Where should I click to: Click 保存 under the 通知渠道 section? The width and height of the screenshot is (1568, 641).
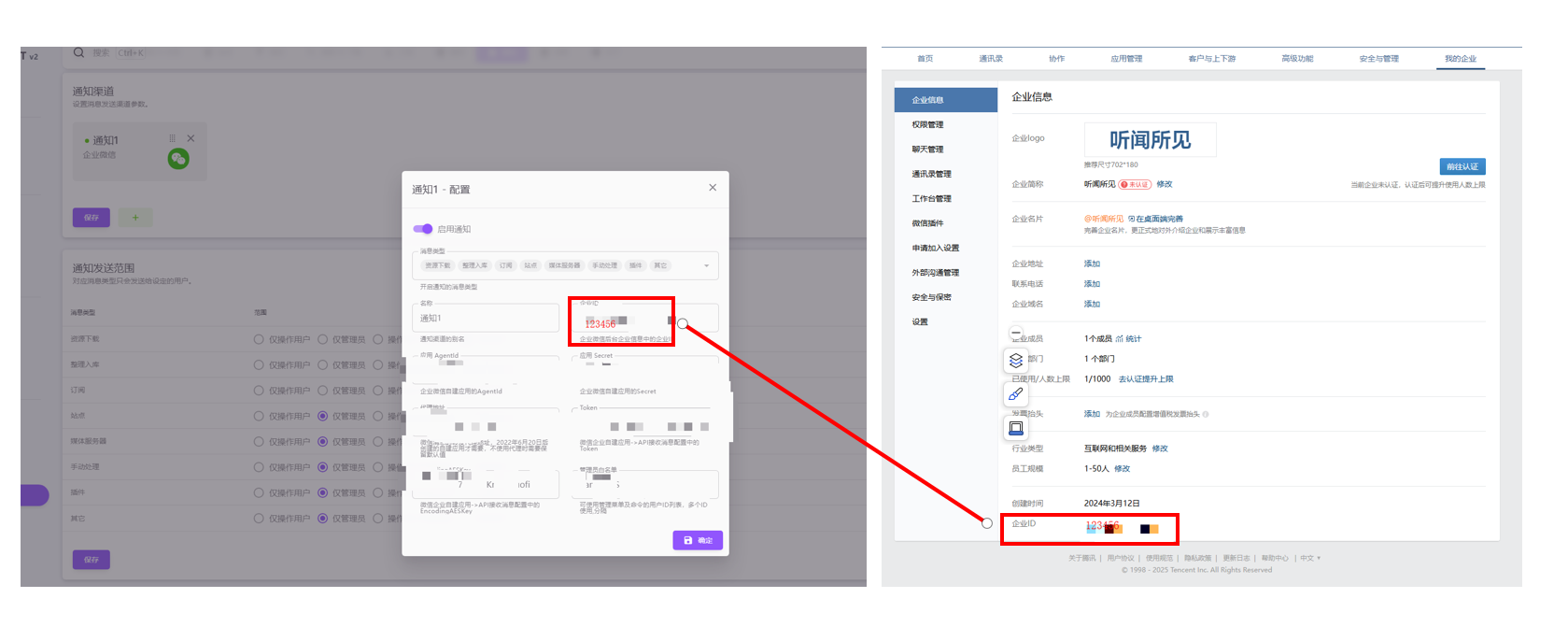[92, 218]
